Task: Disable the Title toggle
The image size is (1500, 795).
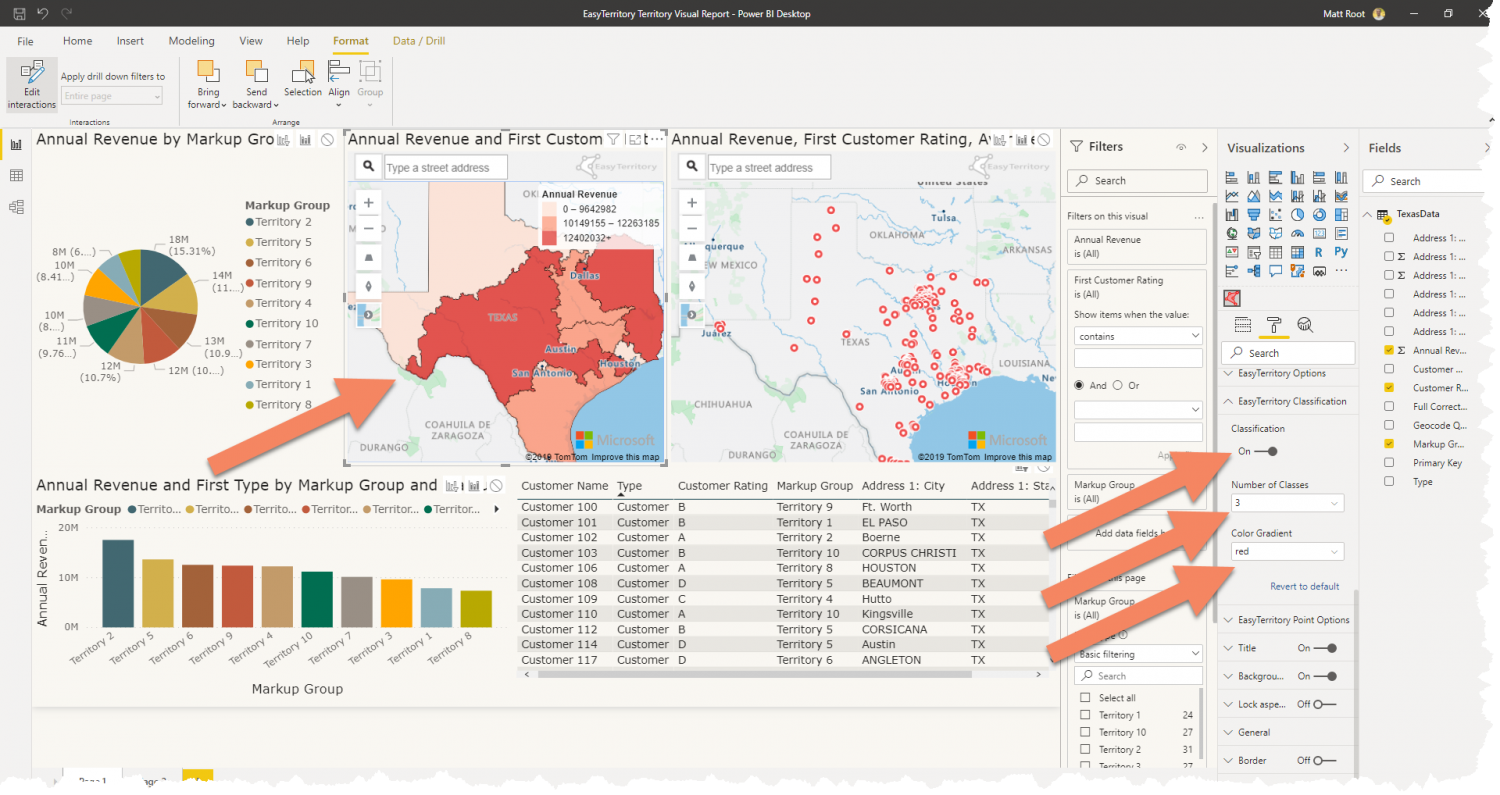Action: tap(1335, 647)
